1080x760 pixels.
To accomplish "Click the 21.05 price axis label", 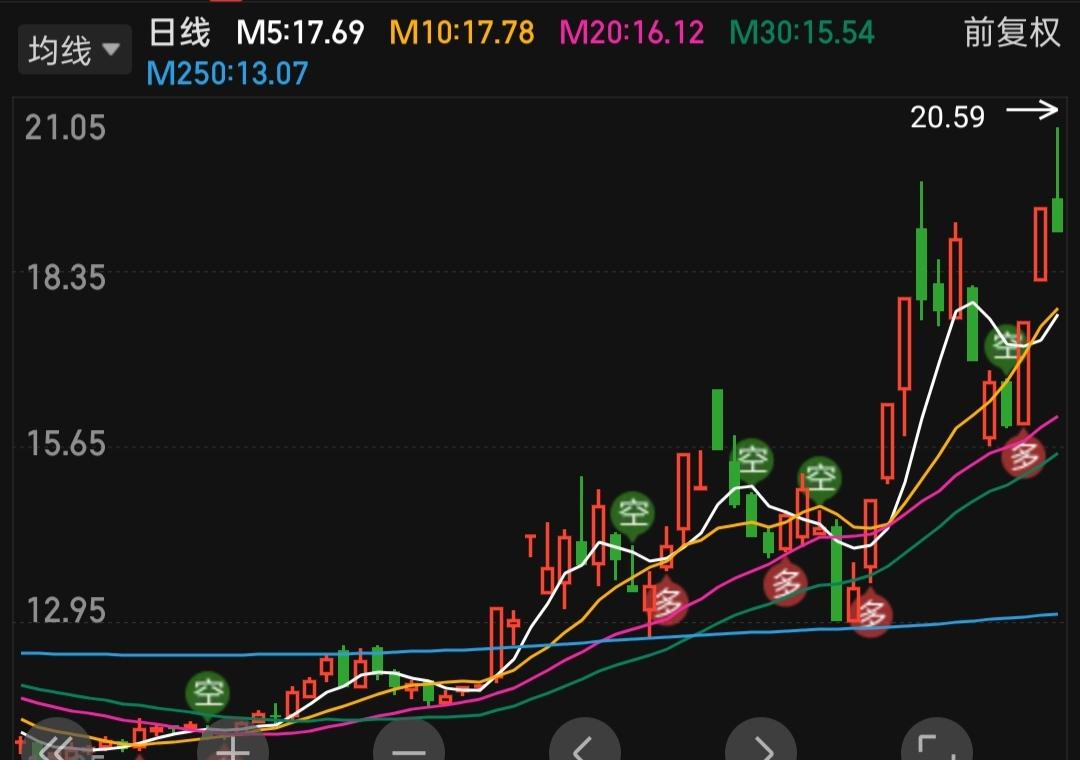I will (x=63, y=128).
